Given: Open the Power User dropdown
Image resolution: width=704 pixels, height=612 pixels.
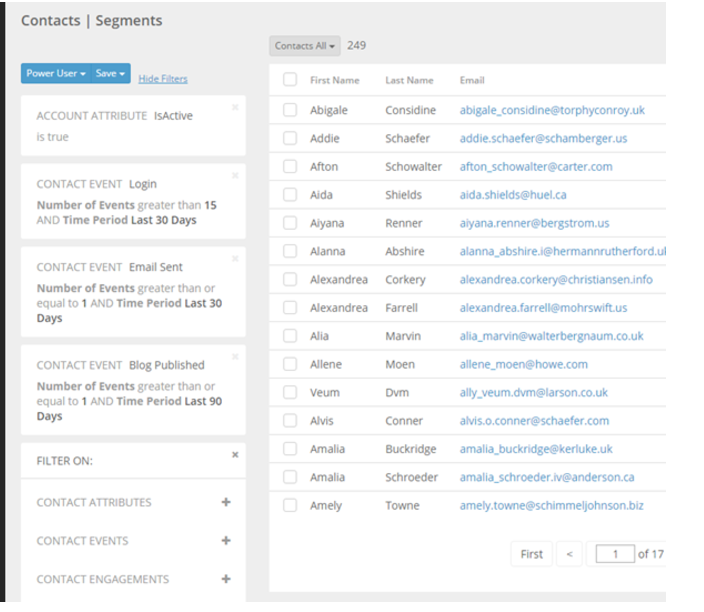Looking at the screenshot, I should (x=55, y=74).
